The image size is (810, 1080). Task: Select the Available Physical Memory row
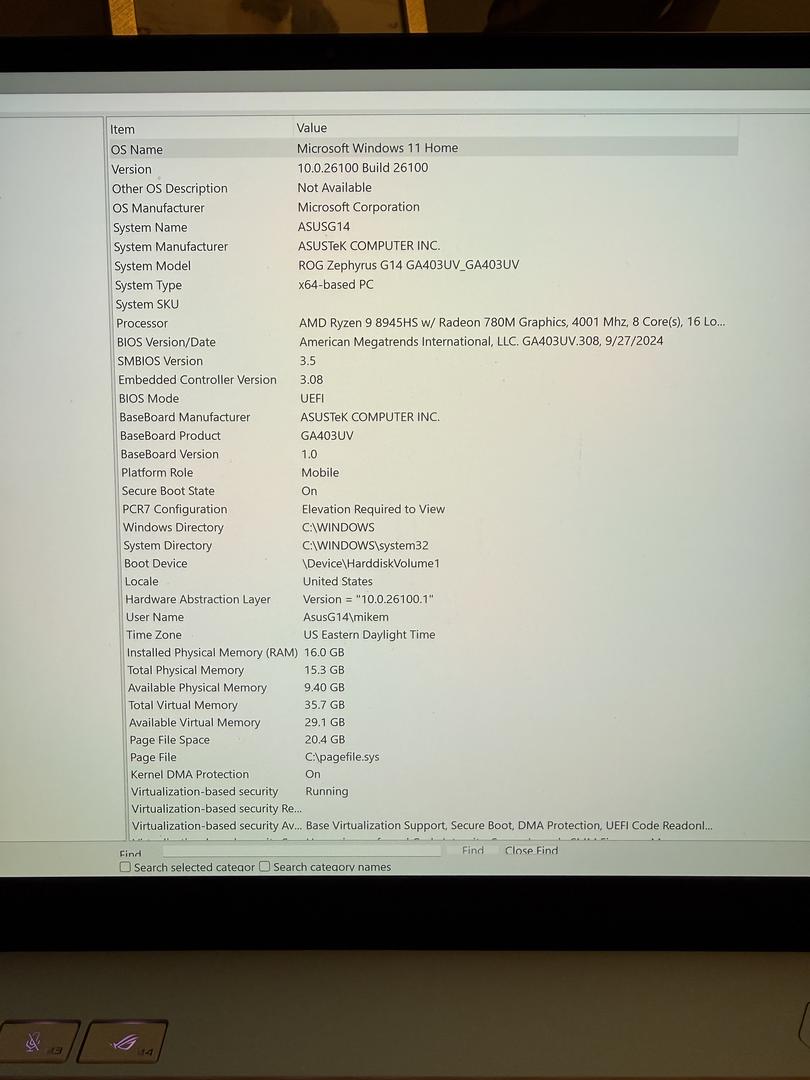(424, 687)
